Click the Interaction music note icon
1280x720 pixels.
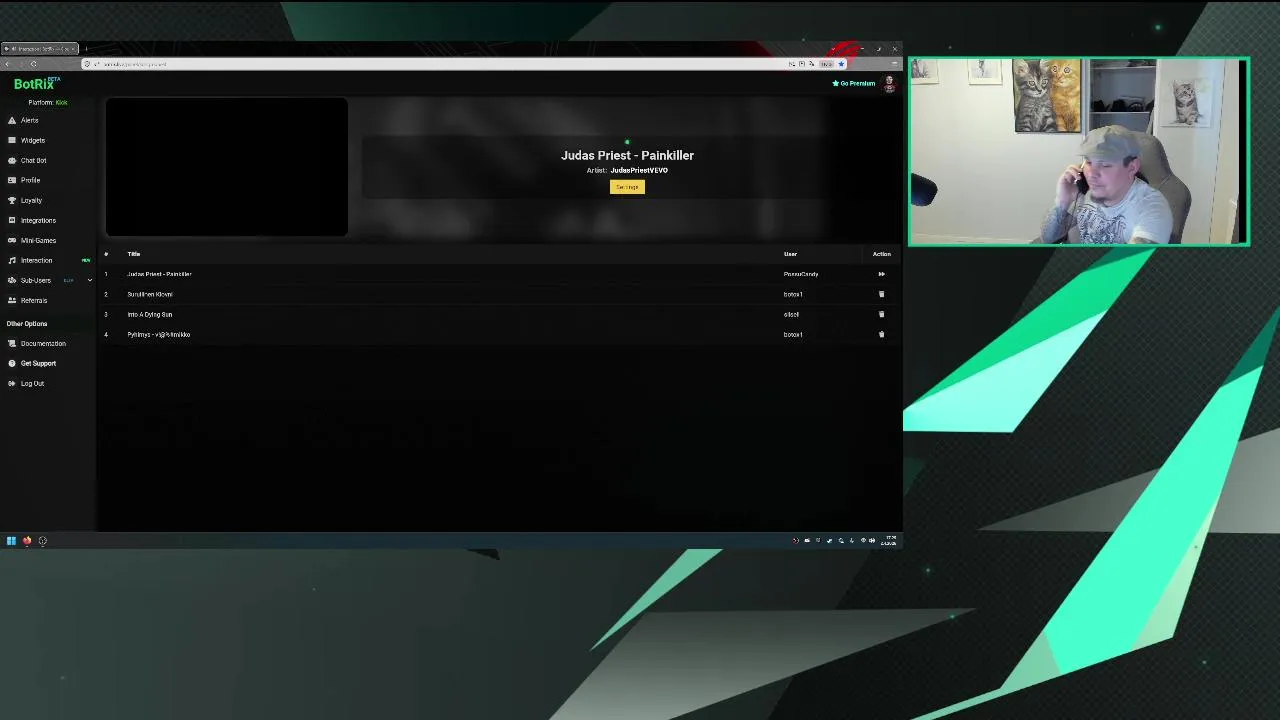click(11, 260)
